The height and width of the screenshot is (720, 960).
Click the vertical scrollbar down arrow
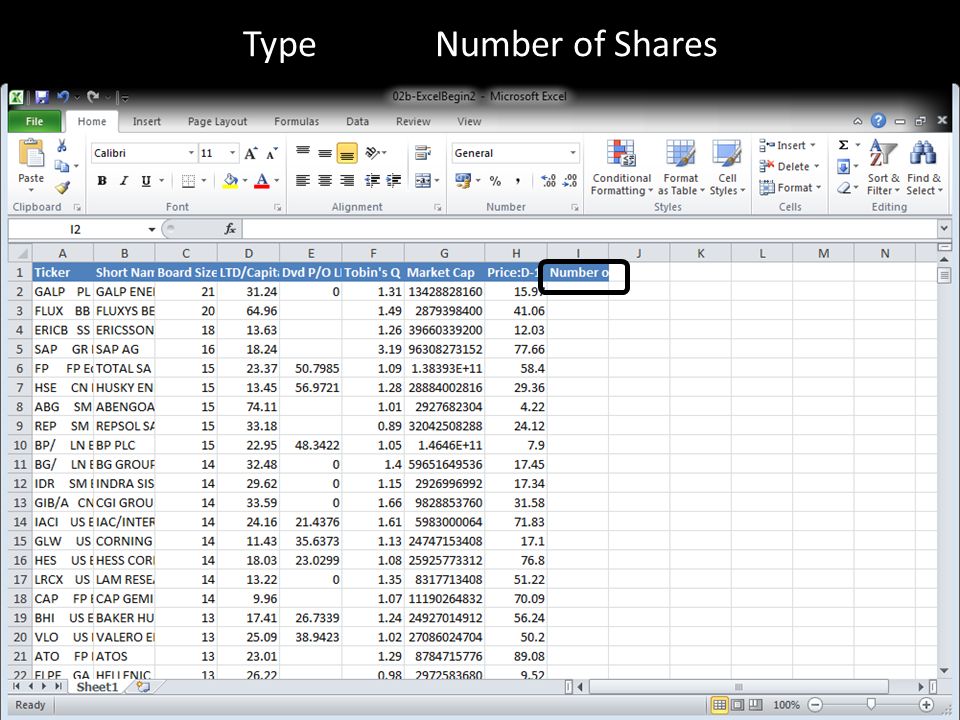pyautogui.click(x=943, y=671)
